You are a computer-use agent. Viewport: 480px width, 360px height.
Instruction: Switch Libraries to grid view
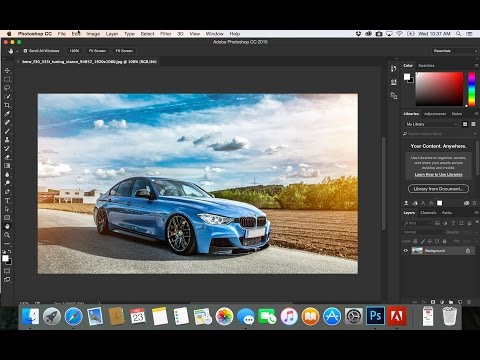pos(465,124)
